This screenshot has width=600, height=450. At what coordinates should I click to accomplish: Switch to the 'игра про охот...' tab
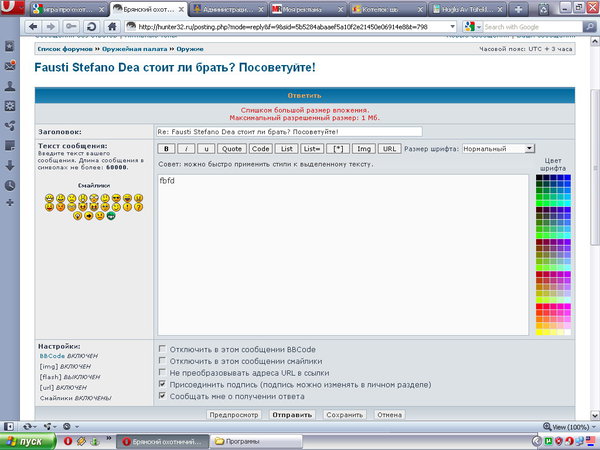coord(69,10)
